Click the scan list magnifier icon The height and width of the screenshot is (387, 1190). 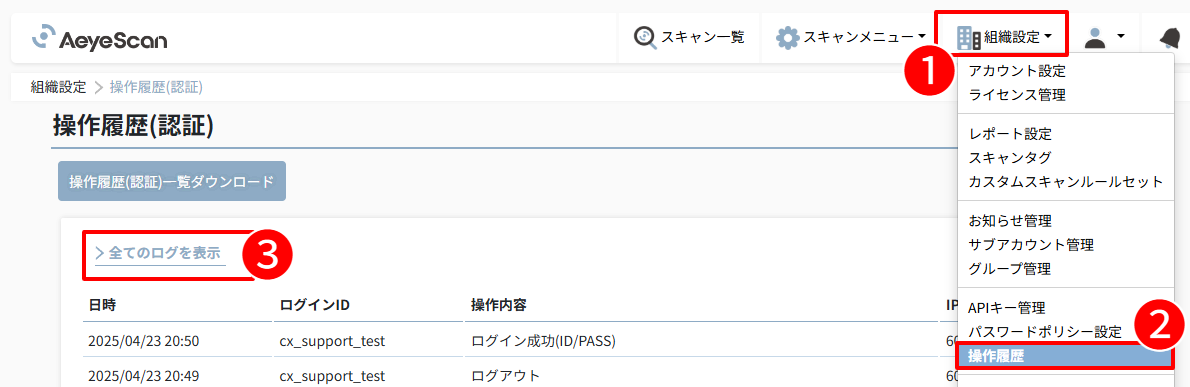click(645, 37)
